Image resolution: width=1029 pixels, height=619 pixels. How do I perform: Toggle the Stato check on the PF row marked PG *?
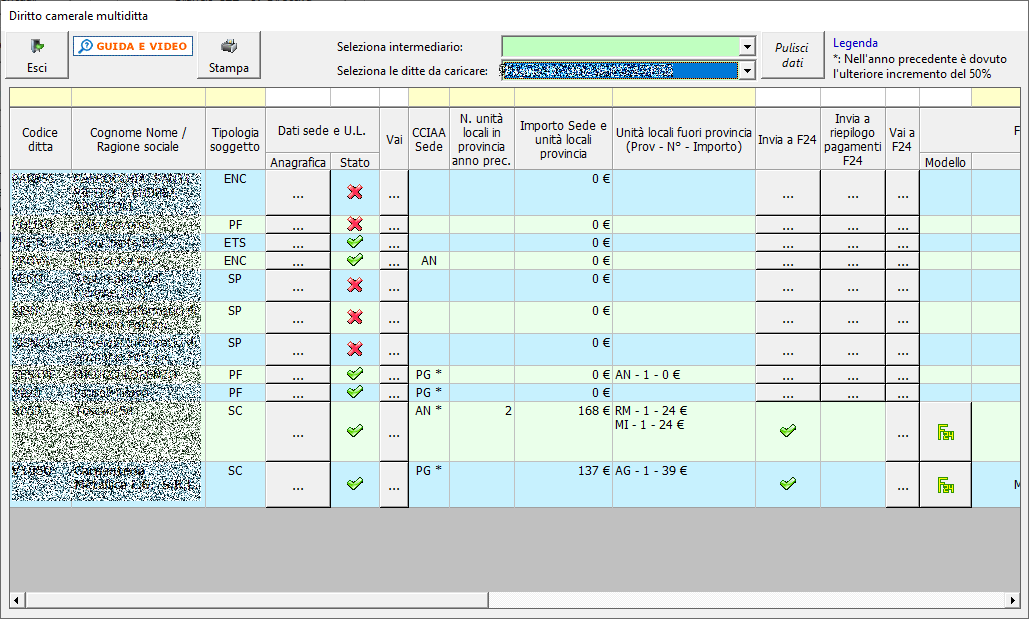coord(357,373)
